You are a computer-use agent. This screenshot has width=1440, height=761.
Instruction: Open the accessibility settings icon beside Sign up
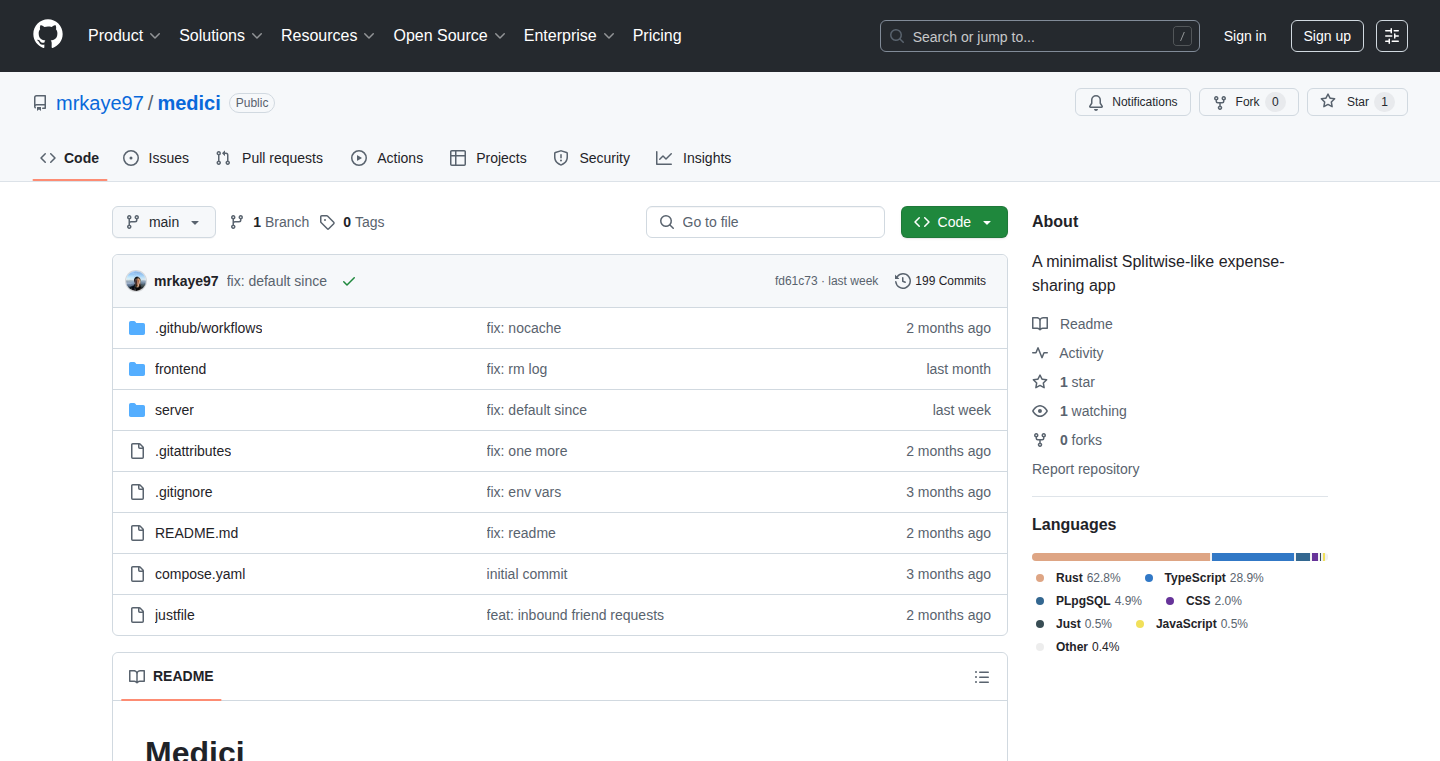point(1392,36)
